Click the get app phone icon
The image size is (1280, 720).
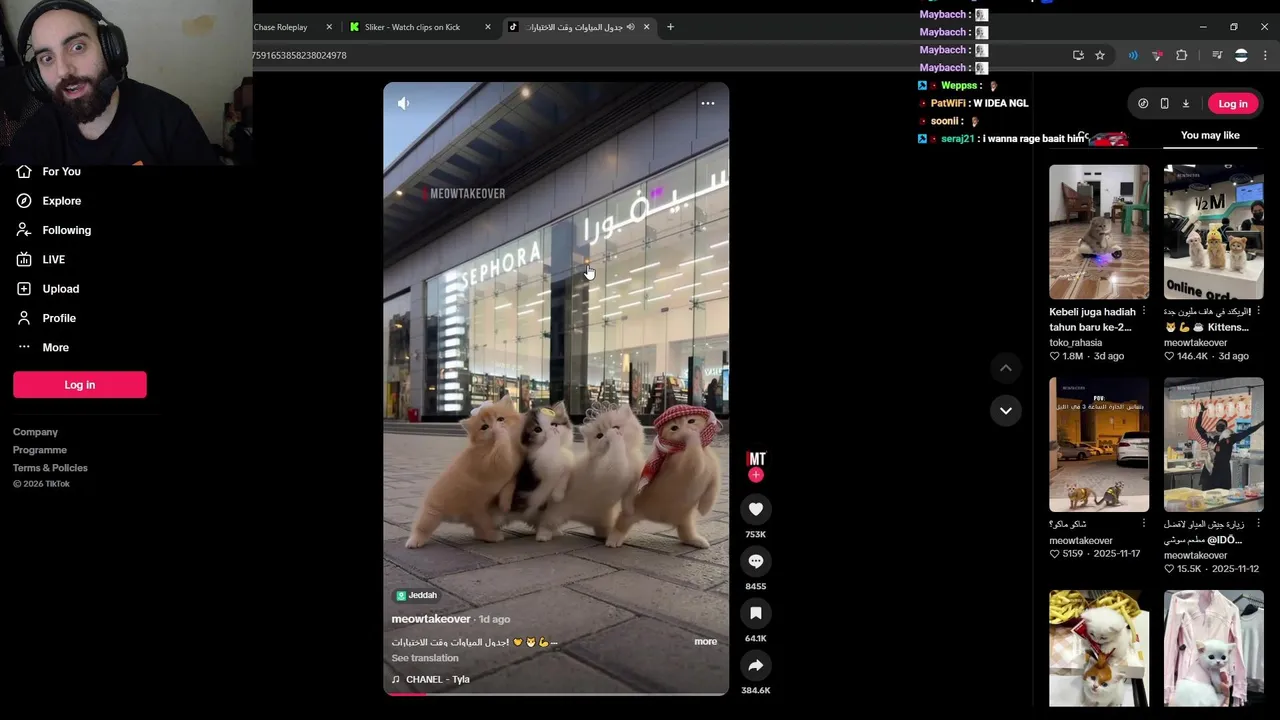(1165, 104)
